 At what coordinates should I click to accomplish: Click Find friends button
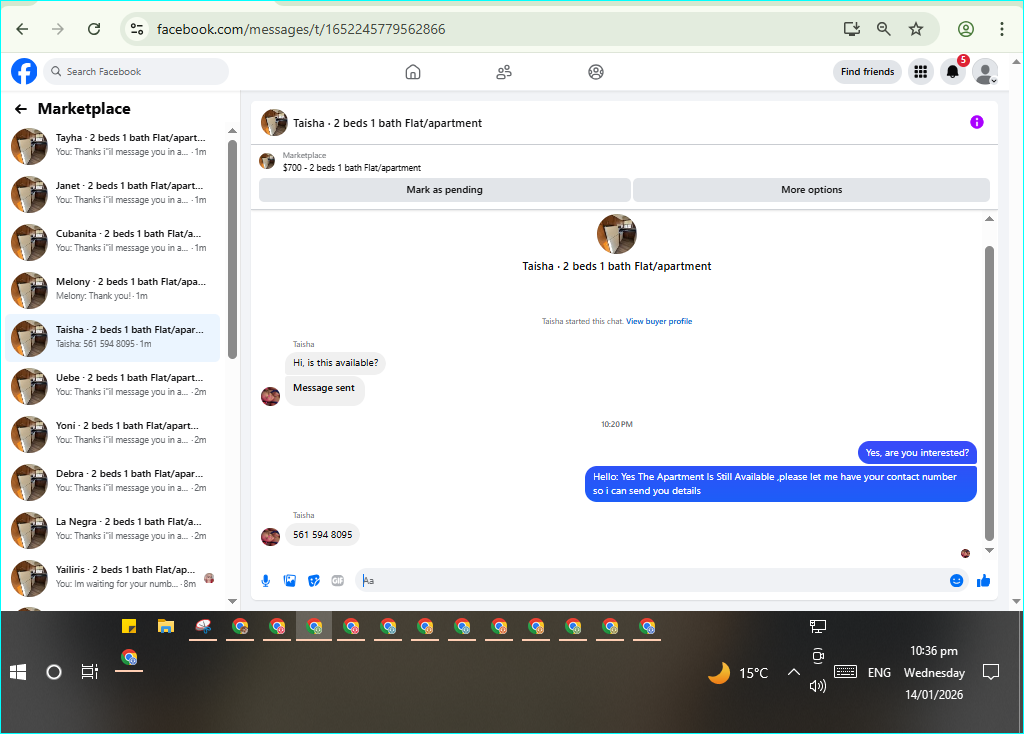click(x=867, y=72)
